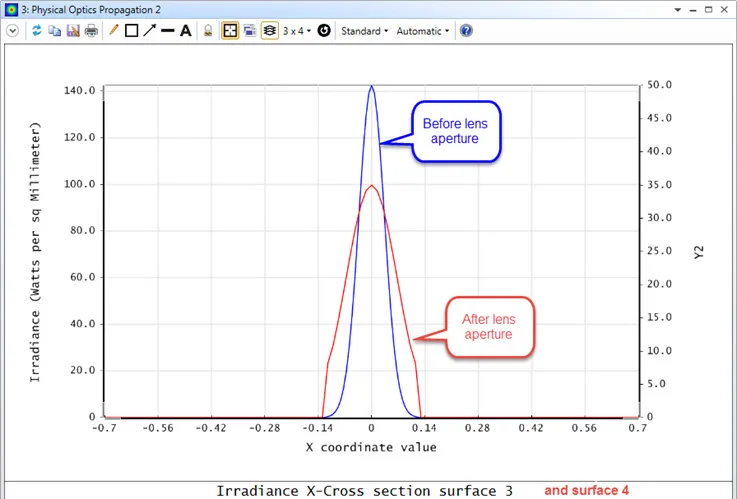Select the text annotation 'A' tool
Viewport: 737px width, 499px height.
coord(186,31)
